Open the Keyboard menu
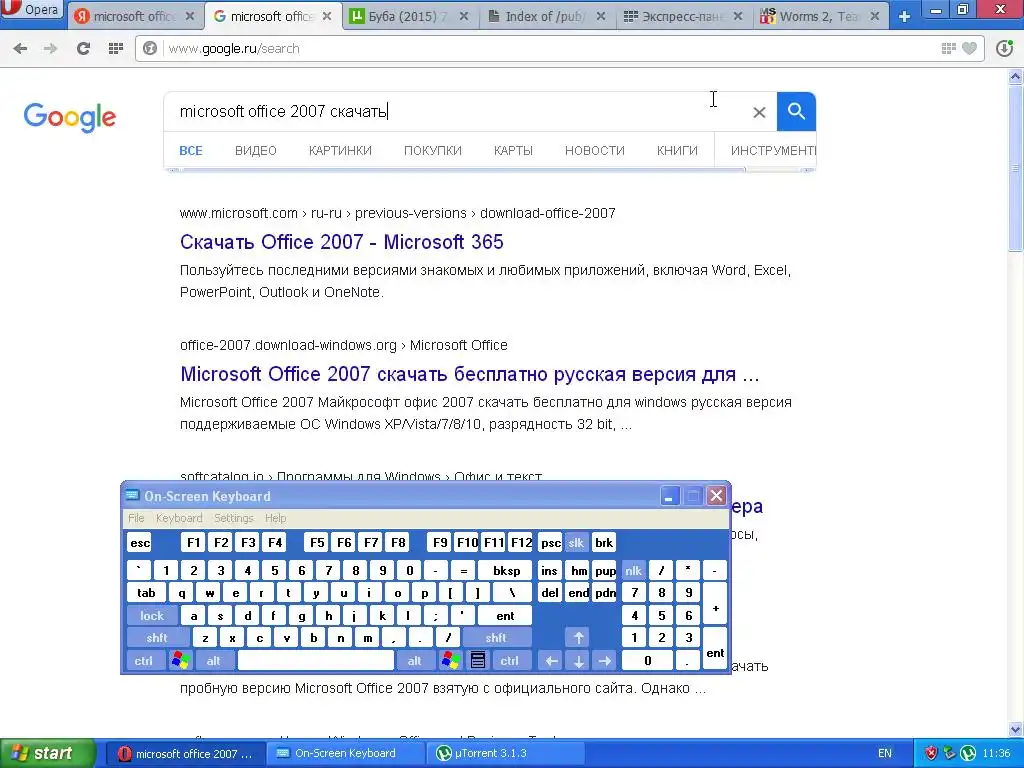 click(179, 518)
